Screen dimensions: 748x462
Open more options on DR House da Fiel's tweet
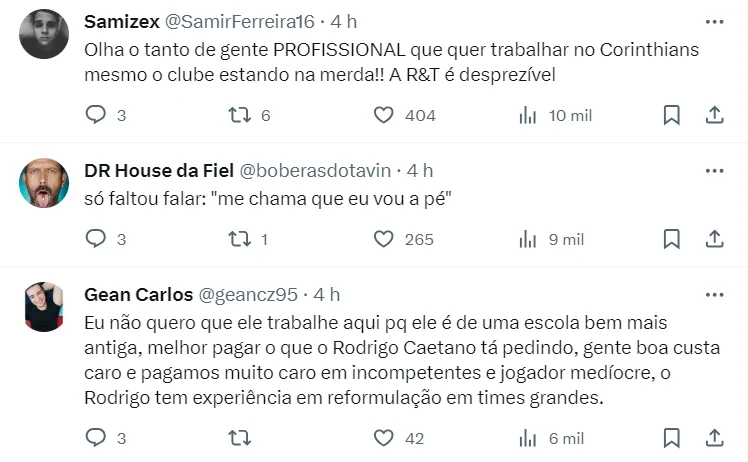pos(714,170)
